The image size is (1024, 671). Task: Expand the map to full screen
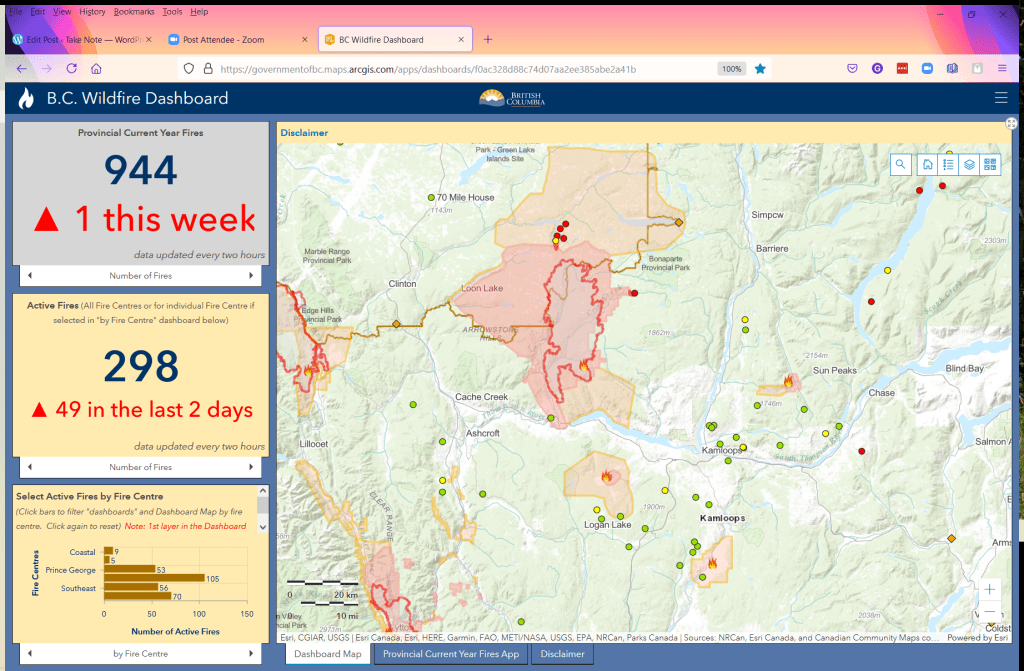[x=1011, y=123]
